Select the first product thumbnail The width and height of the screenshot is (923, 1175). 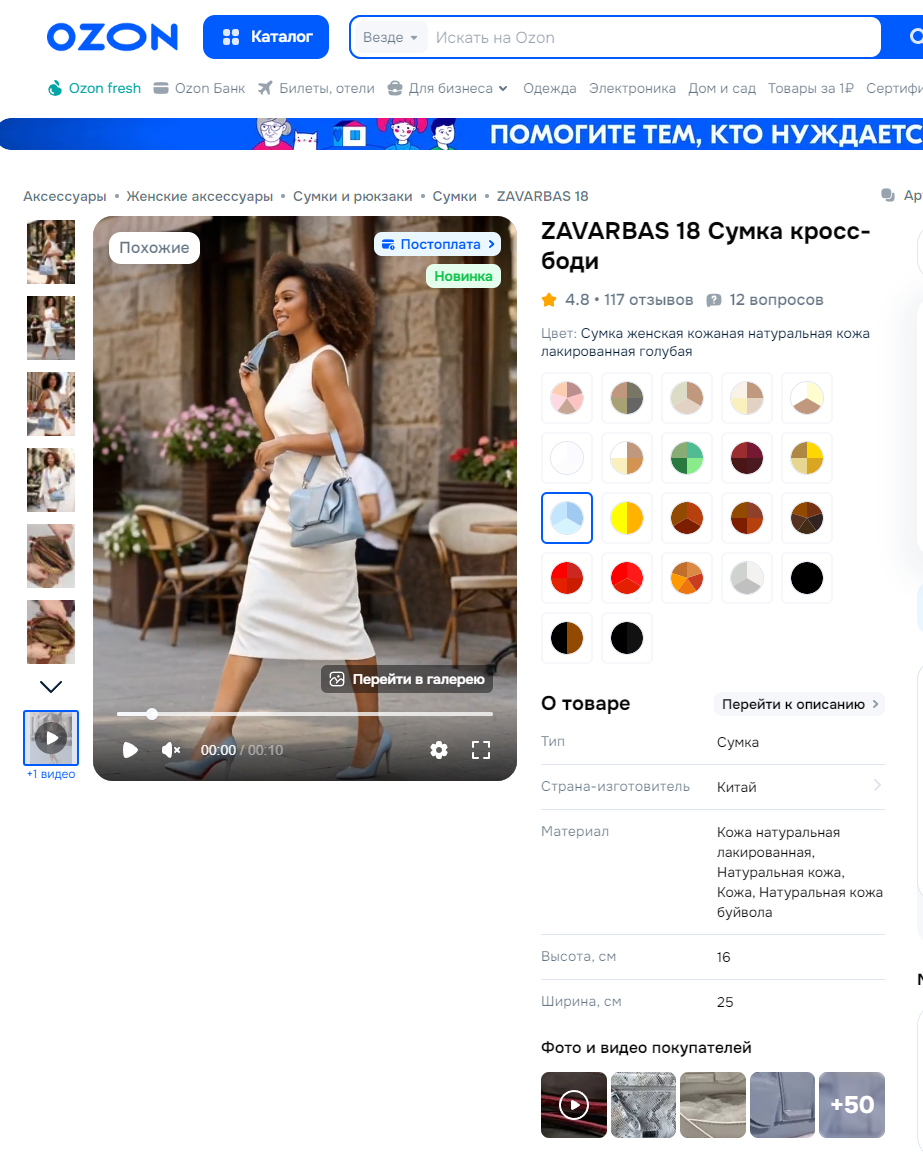(51, 252)
